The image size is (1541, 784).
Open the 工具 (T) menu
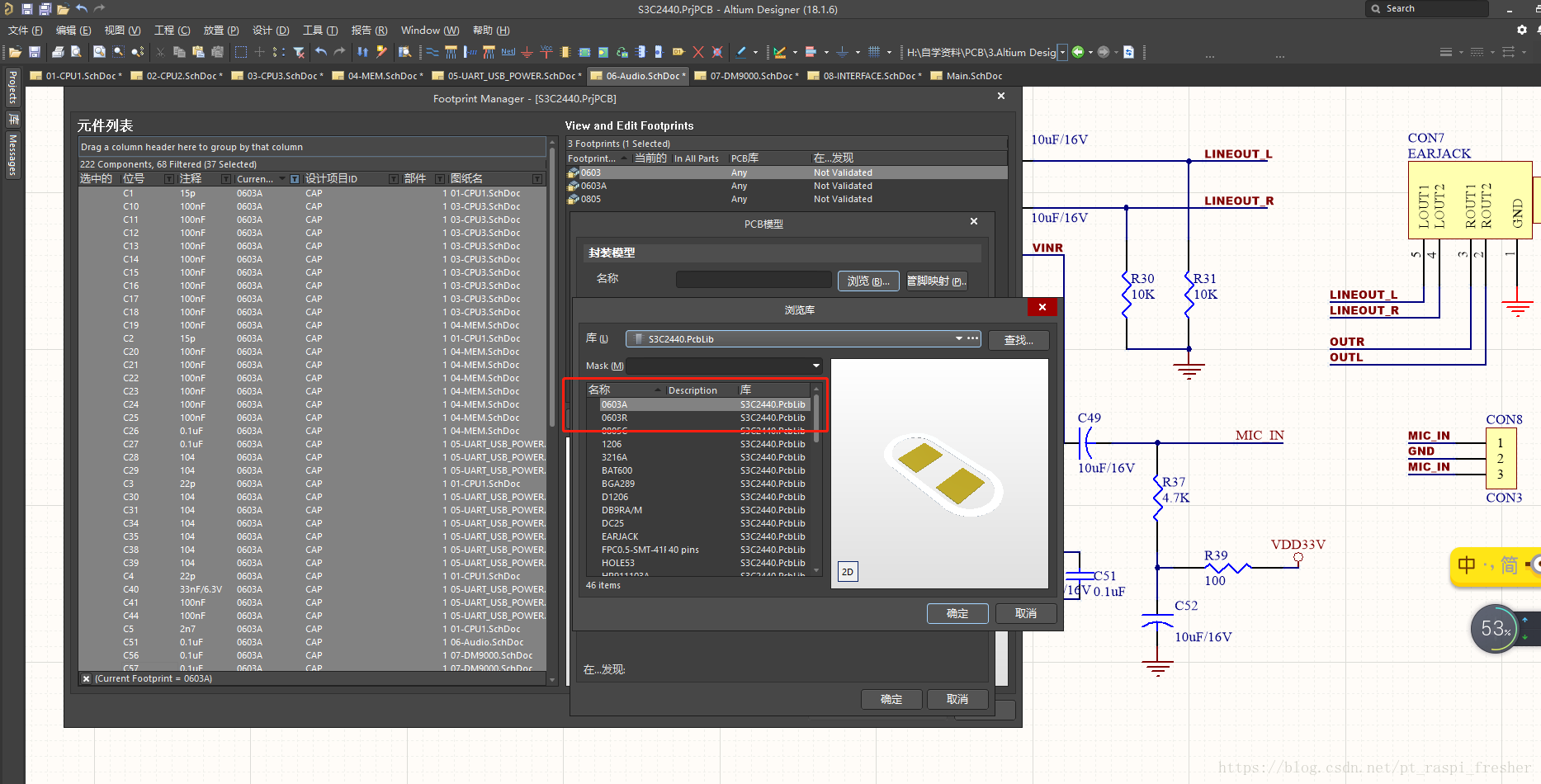320,30
